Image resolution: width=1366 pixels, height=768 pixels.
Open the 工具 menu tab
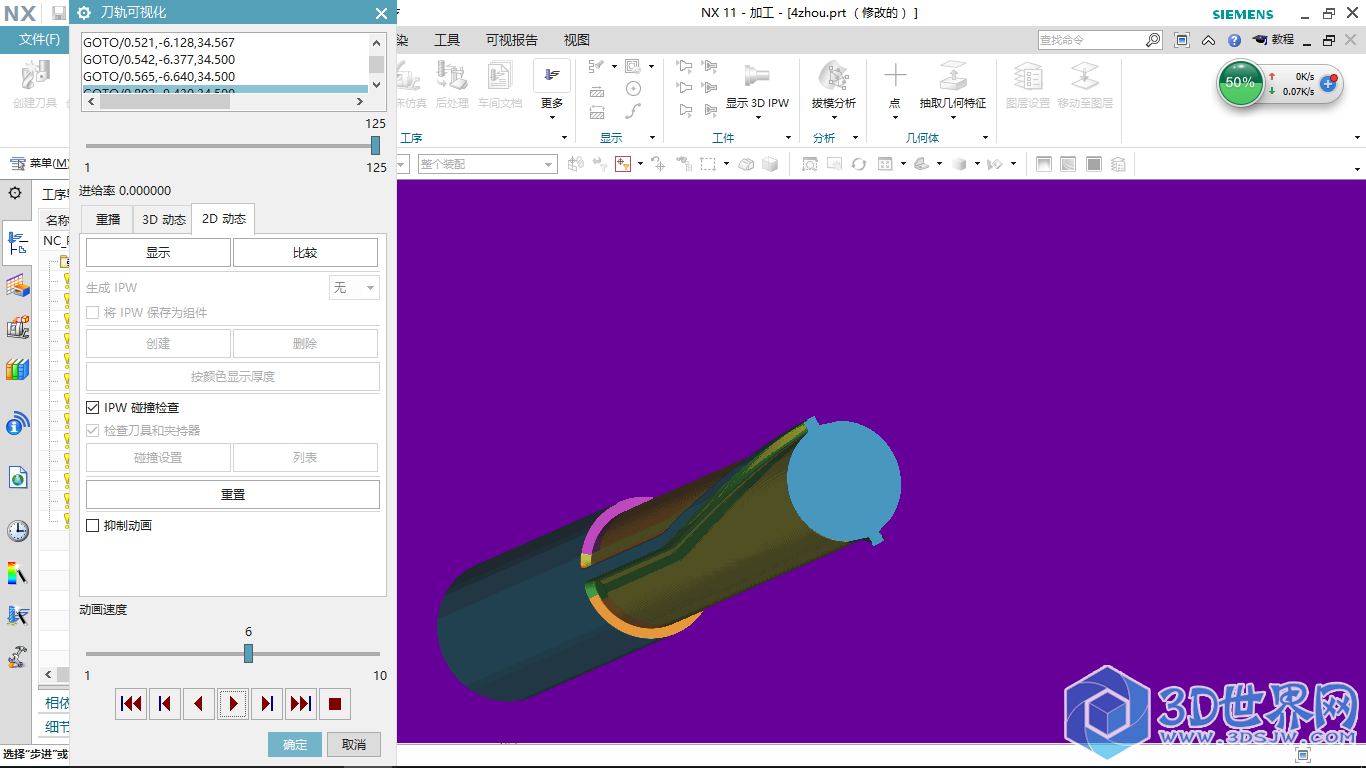(x=447, y=40)
